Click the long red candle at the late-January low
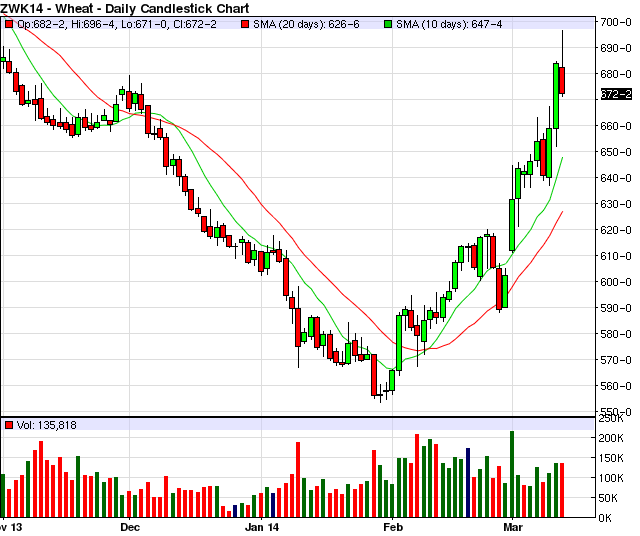Screen dimensions: 640x536 (x=374, y=375)
